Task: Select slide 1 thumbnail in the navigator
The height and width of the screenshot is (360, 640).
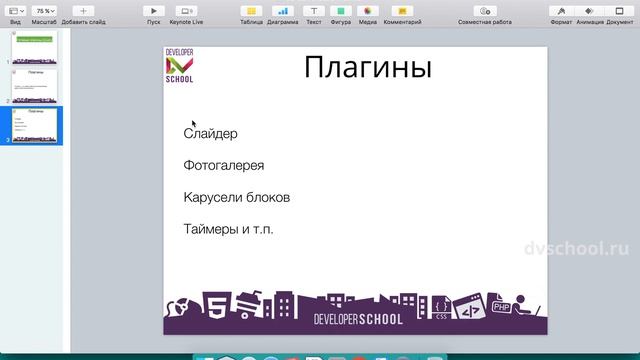Action: tap(34, 48)
